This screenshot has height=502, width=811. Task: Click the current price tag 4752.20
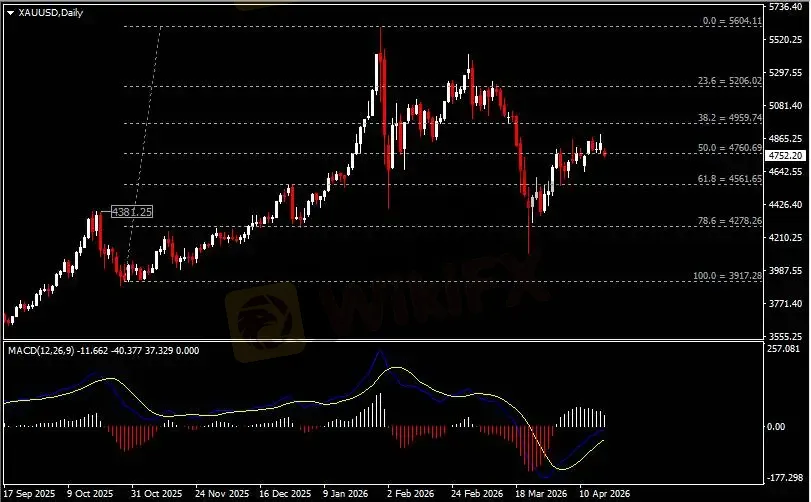point(786,155)
